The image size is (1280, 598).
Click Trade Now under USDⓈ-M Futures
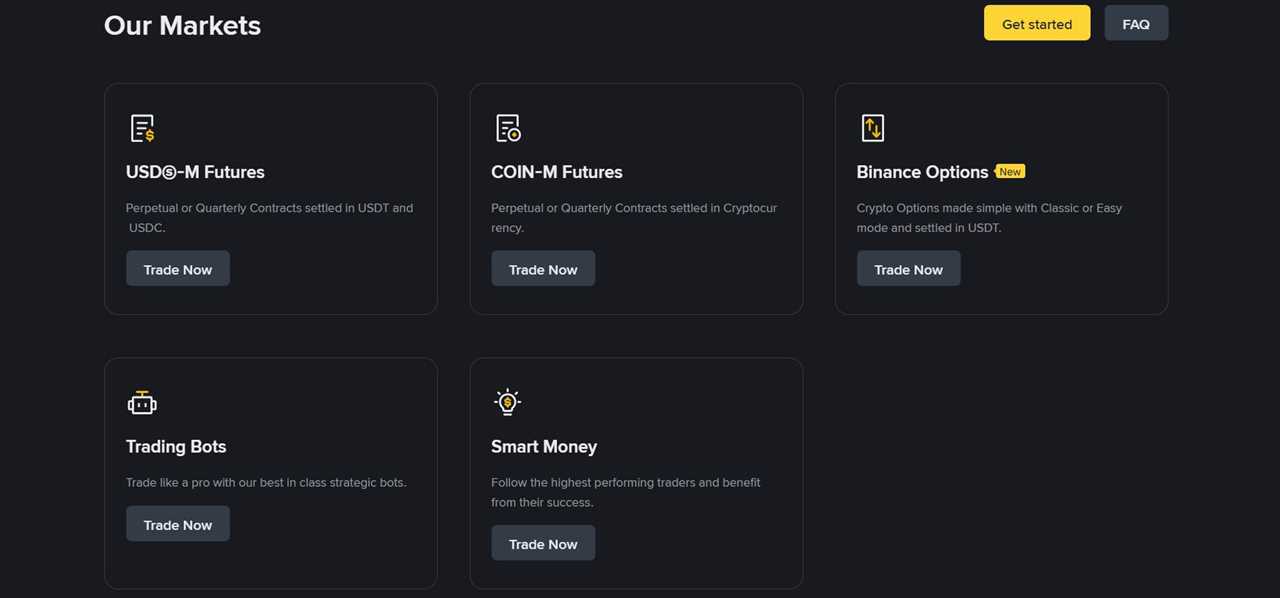[x=178, y=269]
